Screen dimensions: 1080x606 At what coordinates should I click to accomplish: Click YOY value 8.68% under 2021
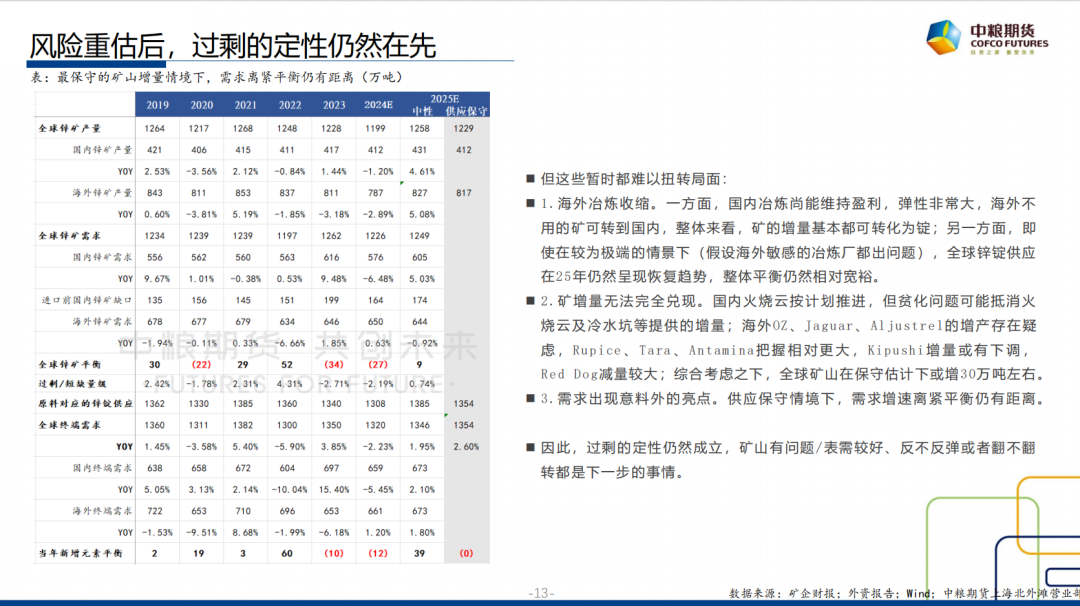pyautogui.click(x=245, y=532)
